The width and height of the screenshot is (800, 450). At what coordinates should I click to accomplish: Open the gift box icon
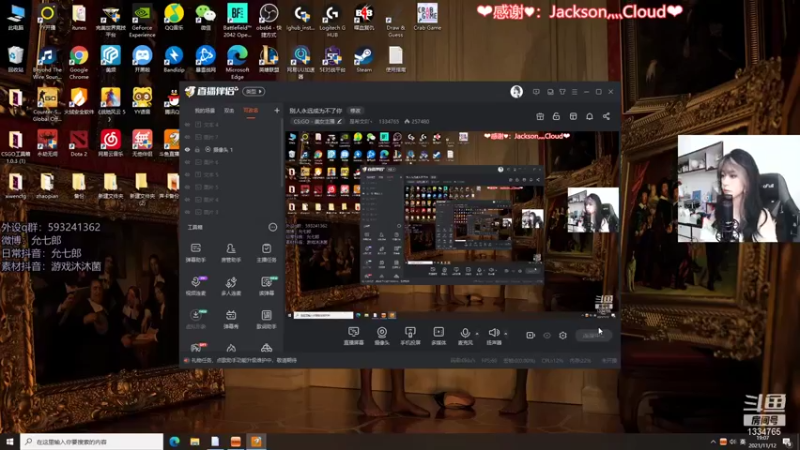[x=540, y=116]
